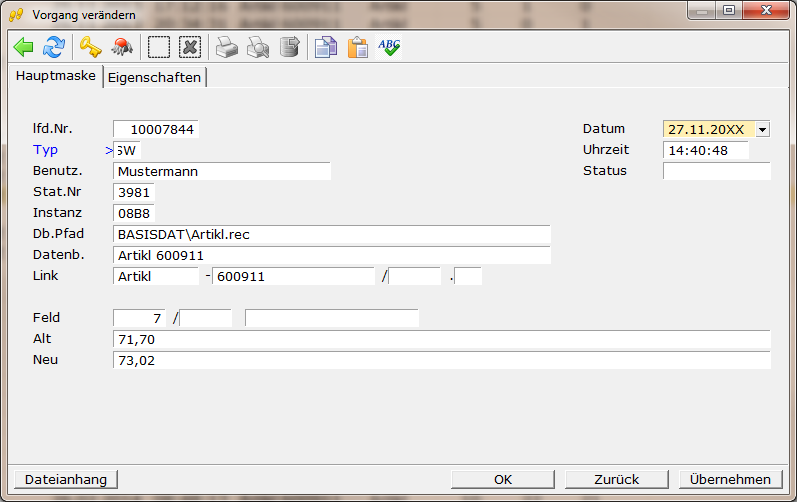This screenshot has height=502, width=797.
Task: Open the Dateianhang attachment button
Action: 66,479
